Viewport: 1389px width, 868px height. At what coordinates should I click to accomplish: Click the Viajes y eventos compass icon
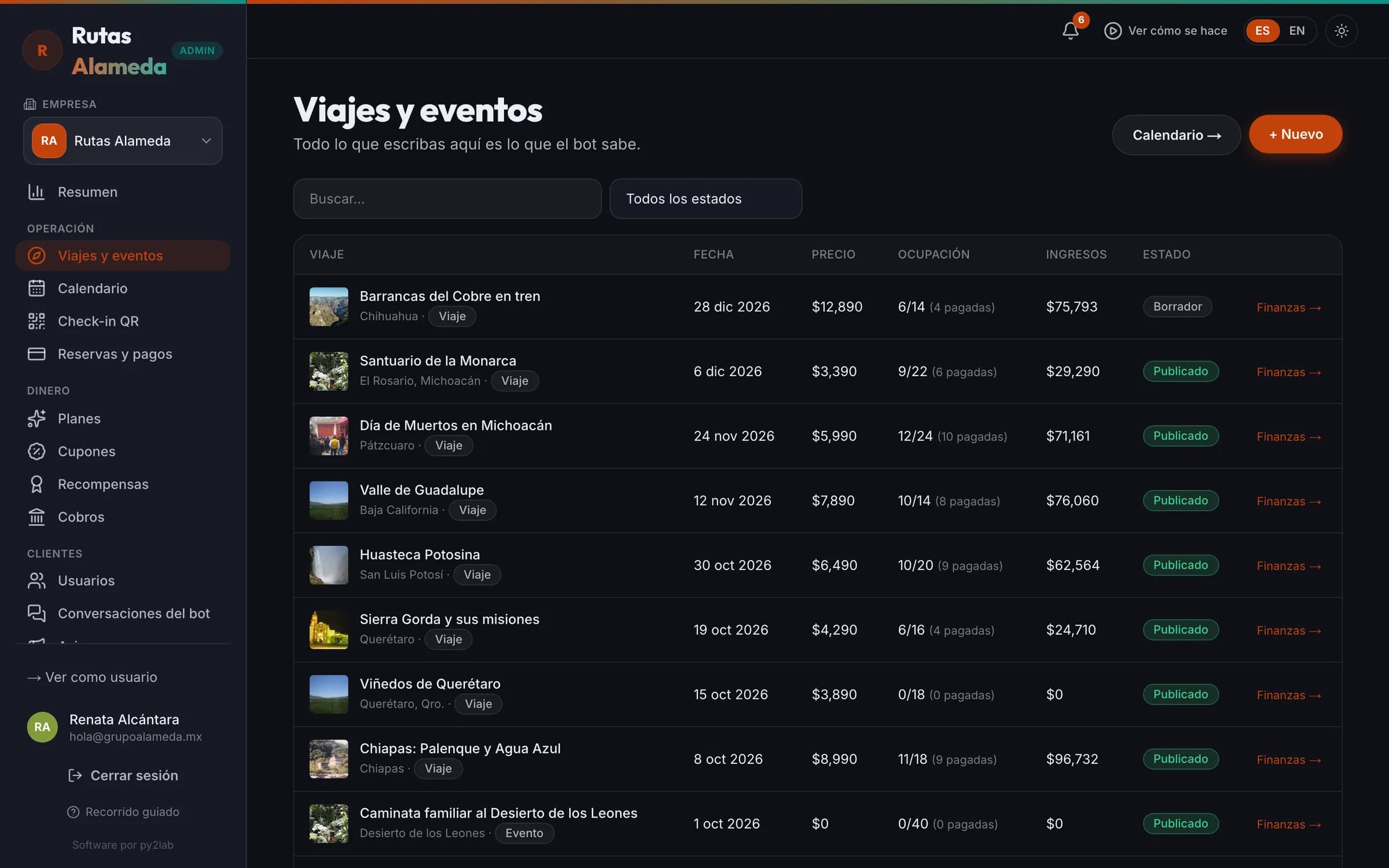coord(36,256)
